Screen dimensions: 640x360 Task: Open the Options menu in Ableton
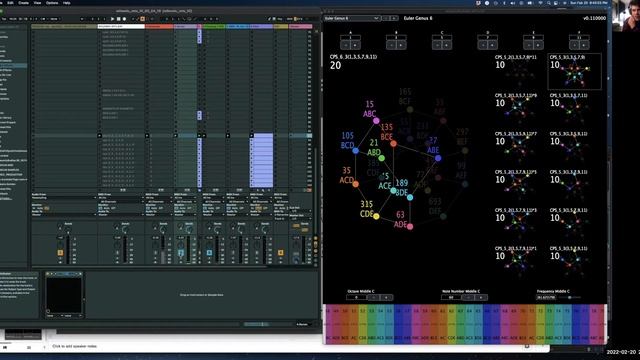[x=52, y=3]
